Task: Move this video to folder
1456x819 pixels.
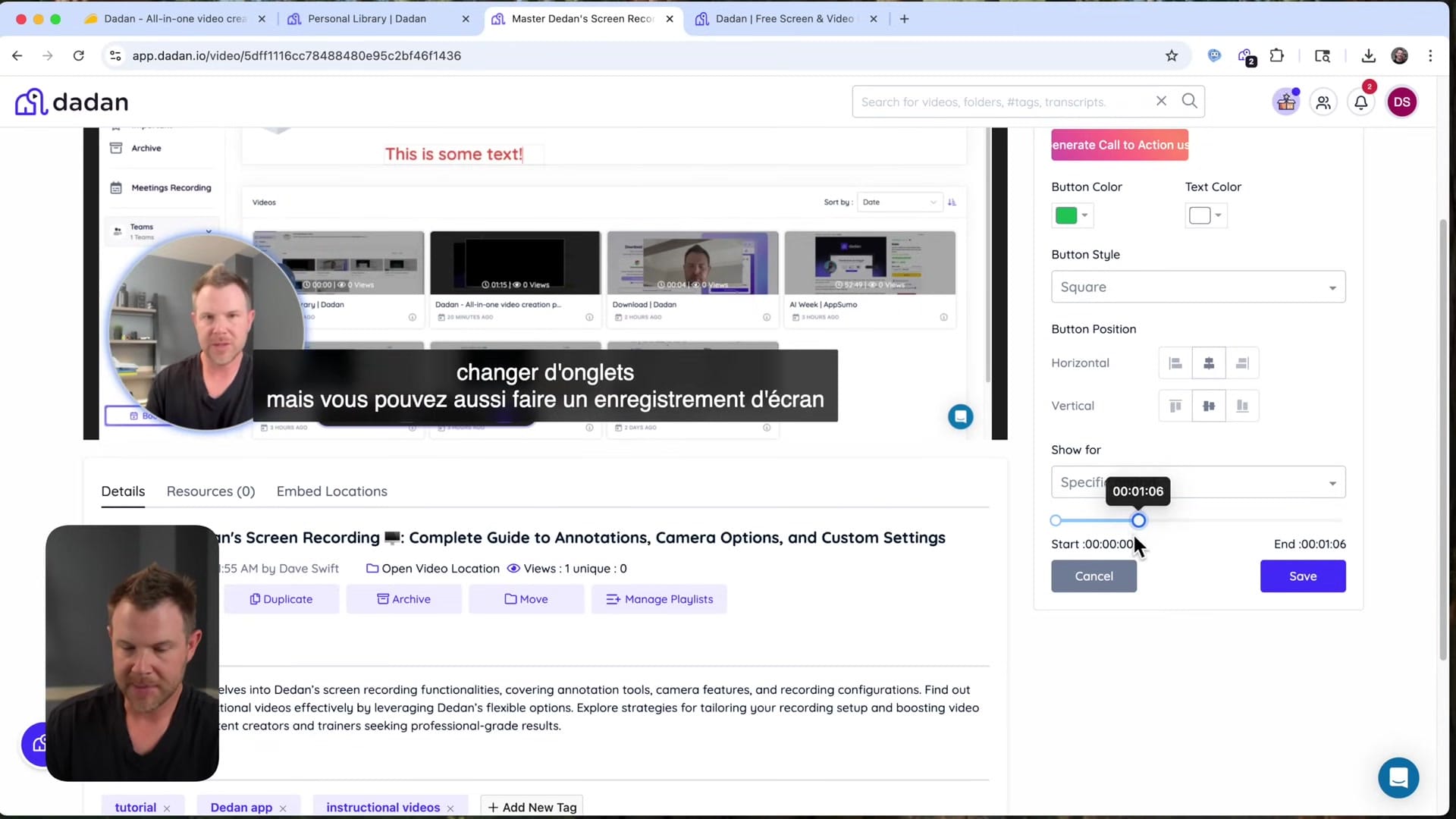Action: pos(526,599)
